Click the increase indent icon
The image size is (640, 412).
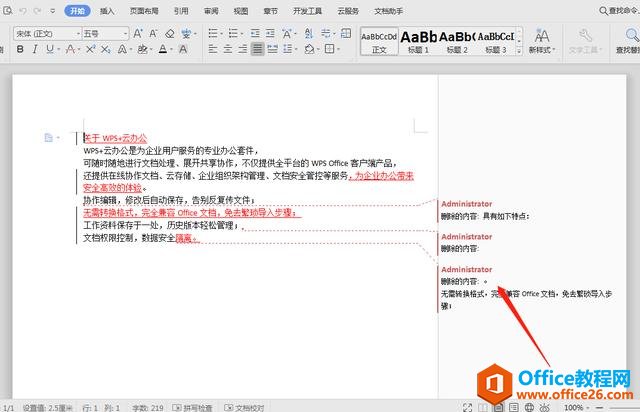tap(270, 33)
